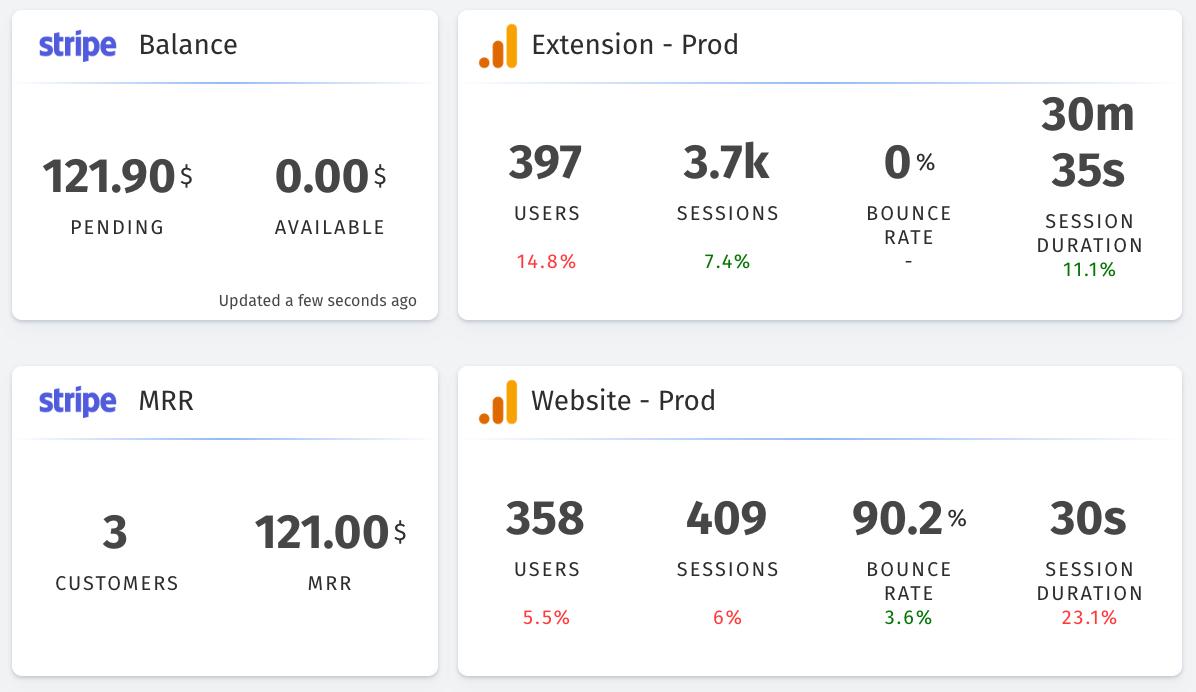This screenshot has width=1196, height=692.
Task: Select the 397 USERS metric
Action: click(546, 163)
